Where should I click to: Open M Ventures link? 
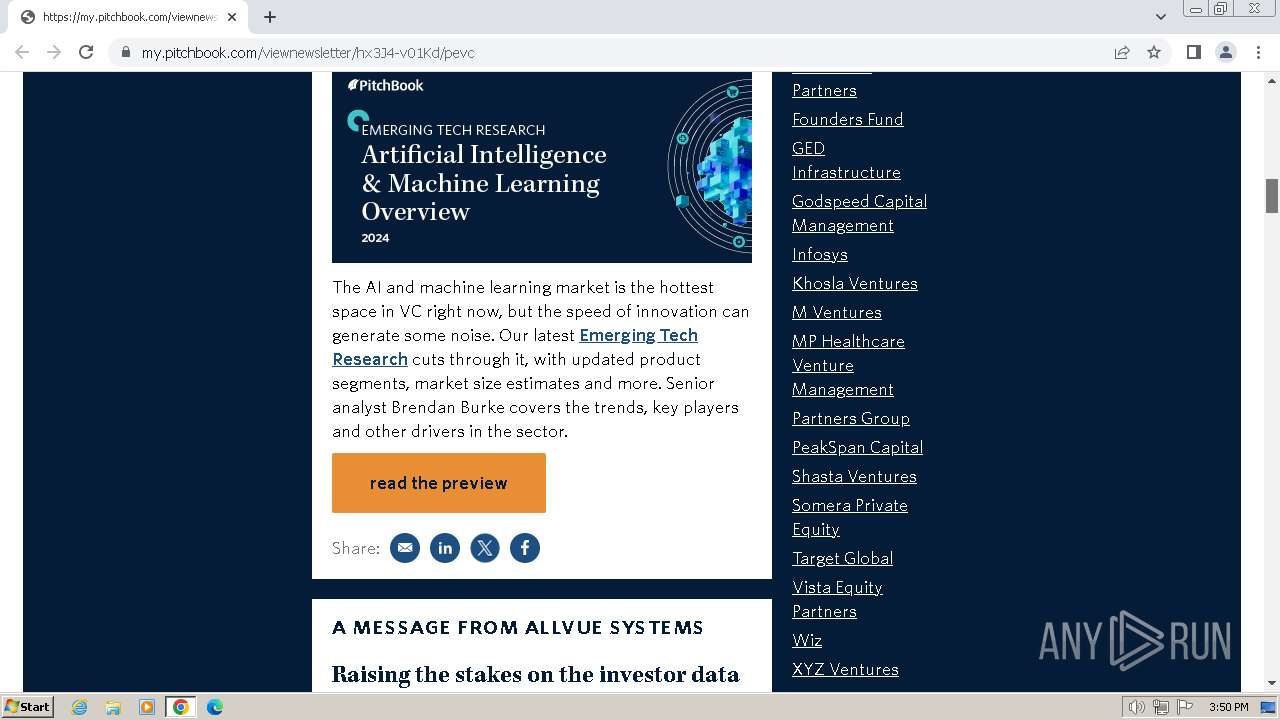point(837,312)
